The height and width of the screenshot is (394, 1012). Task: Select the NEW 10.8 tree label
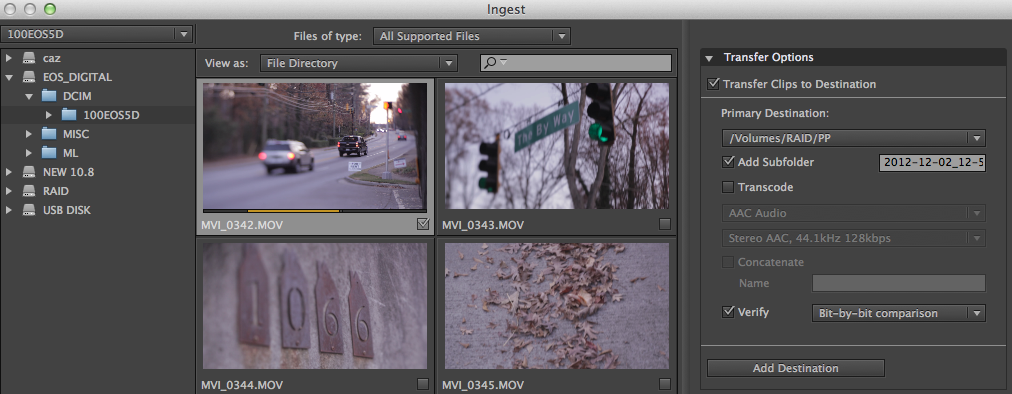pyautogui.click(x=68, y=172)
